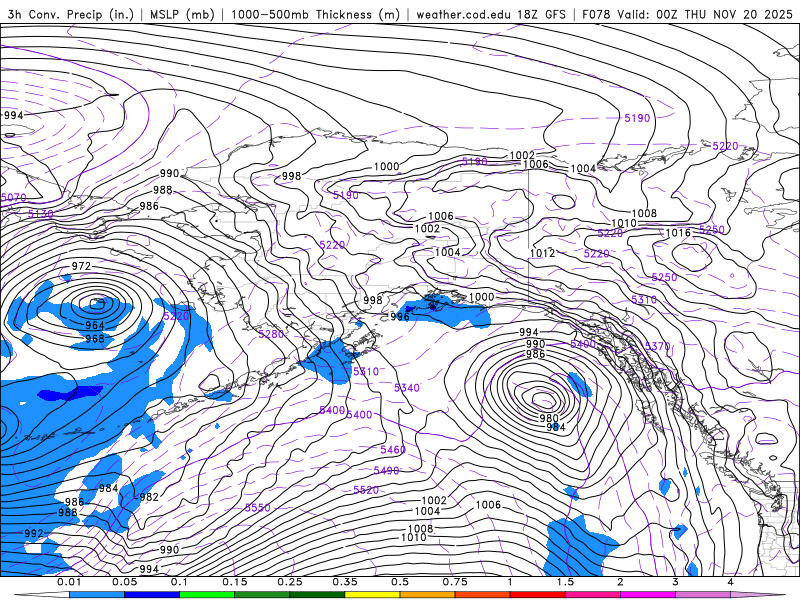Click the bright green 0.1–0.15 legend swatch
Viewport: 800px width, 600px height.
(x=207, y=595)
